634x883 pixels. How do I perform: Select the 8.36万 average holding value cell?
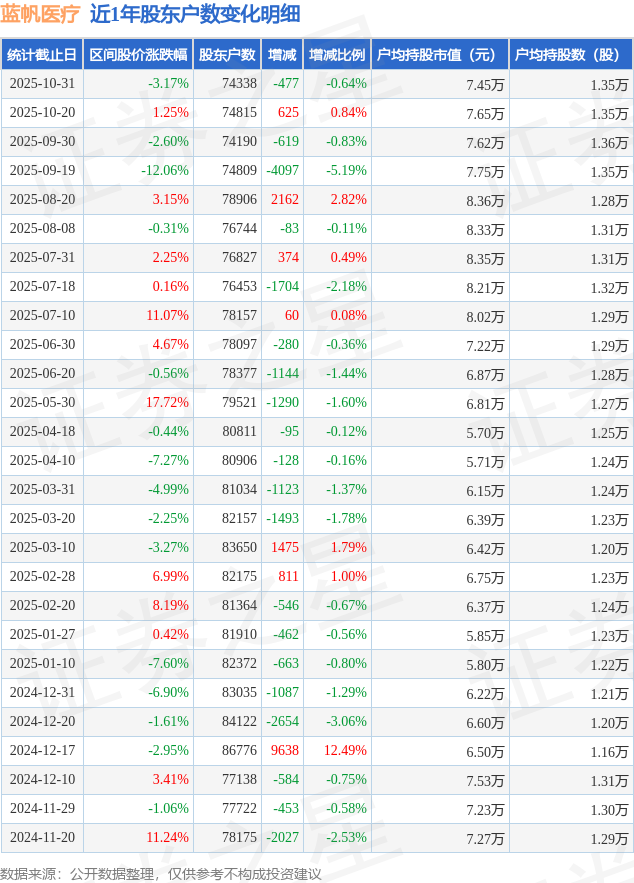point(485,200)
